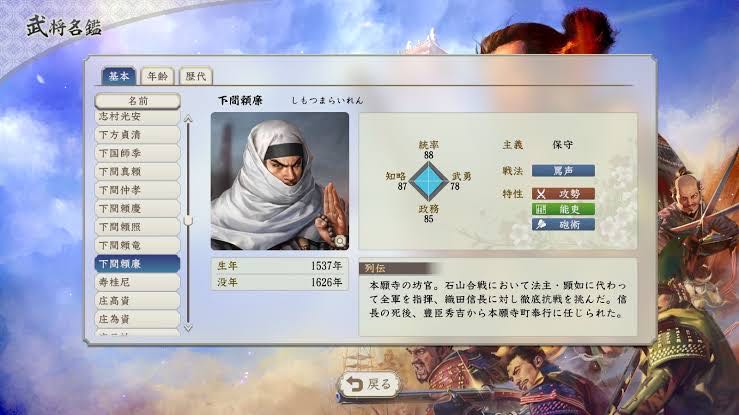Click the blue diamond stats chart
Screen dimensions: 739x415
[x=428, y=181]
